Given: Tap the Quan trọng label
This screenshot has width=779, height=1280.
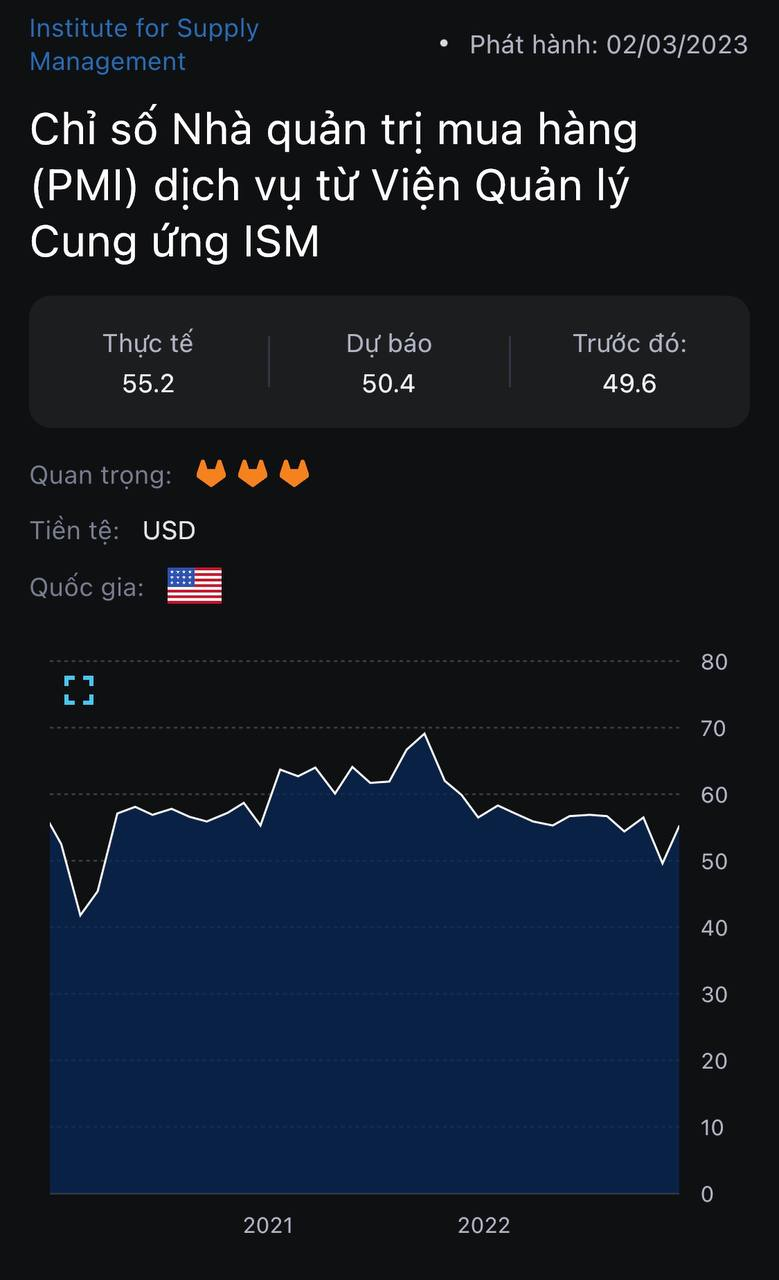Looking at the screenshot, I should pos(100,475).
